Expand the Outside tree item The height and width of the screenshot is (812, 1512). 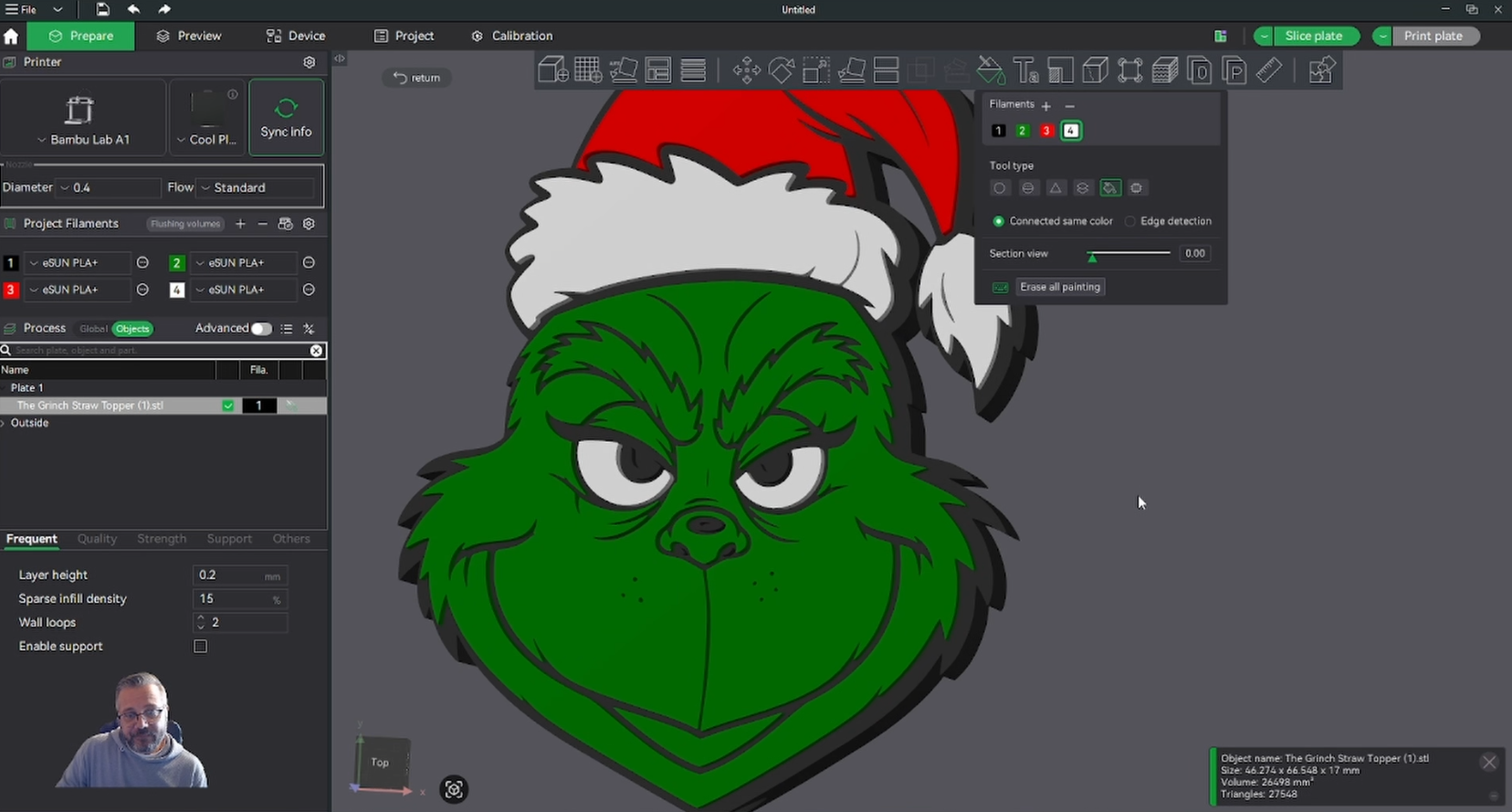point(5,423)
